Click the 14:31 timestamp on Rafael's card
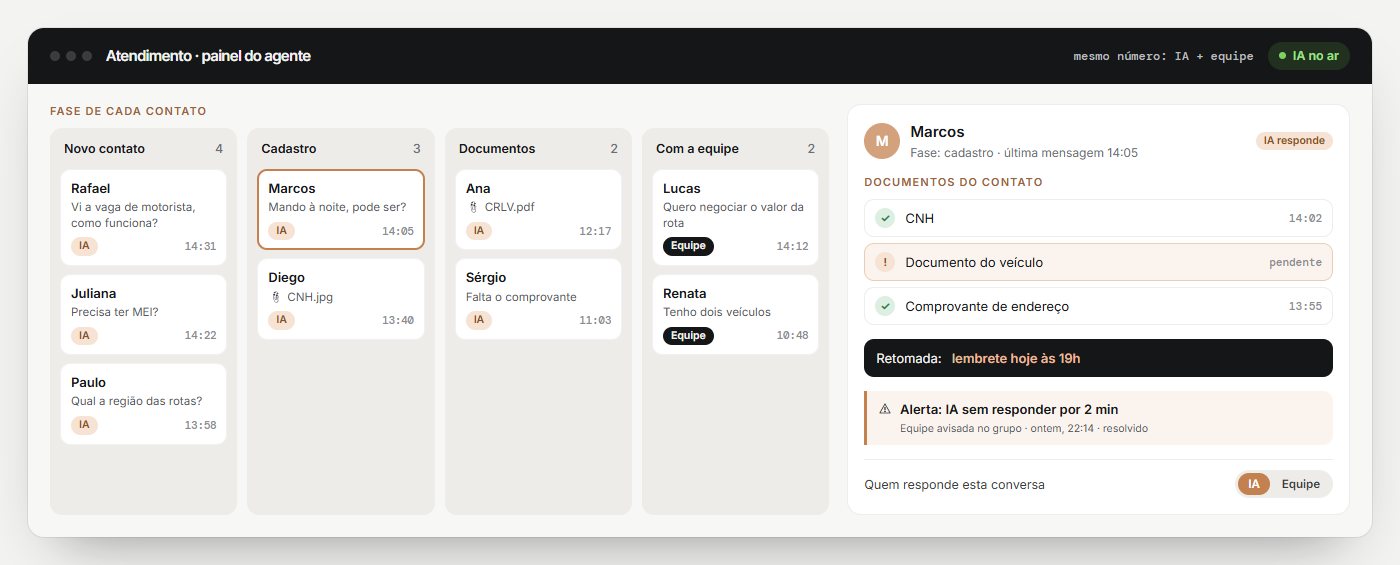This screenshot has width=1400, height=565. (200, 246)
